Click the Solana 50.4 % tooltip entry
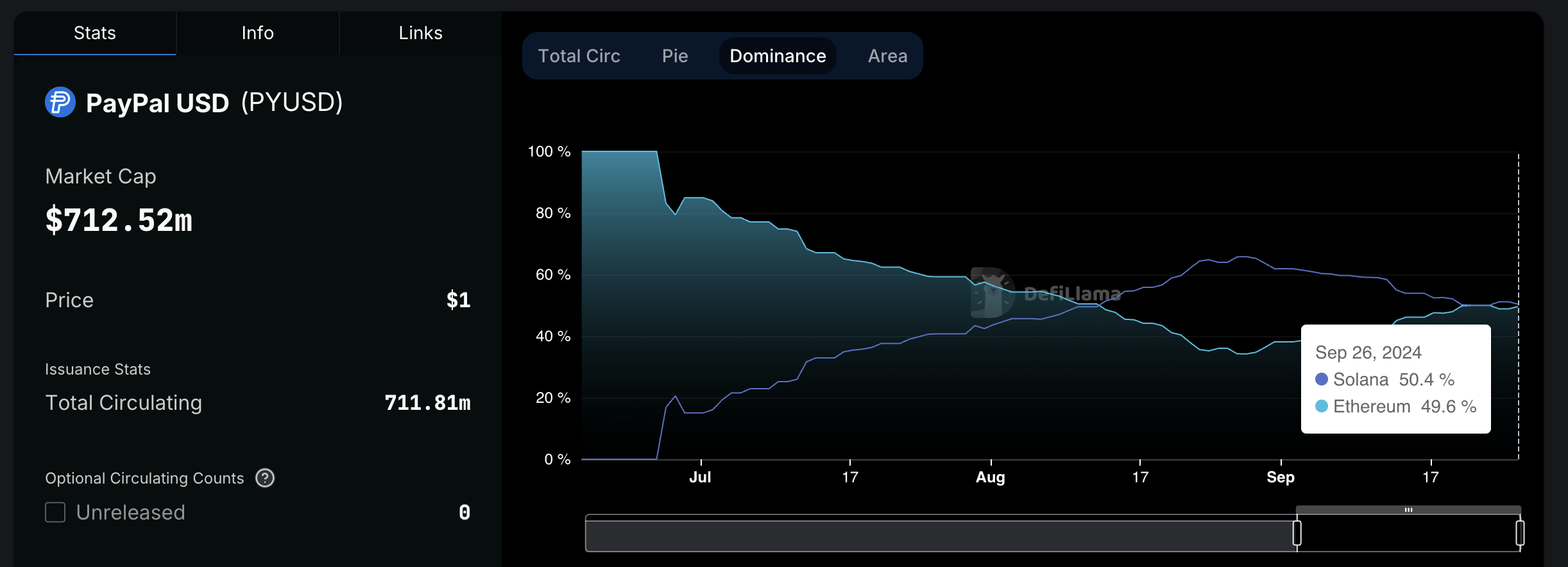The image size is (1568, 567). pos(1385,379)
